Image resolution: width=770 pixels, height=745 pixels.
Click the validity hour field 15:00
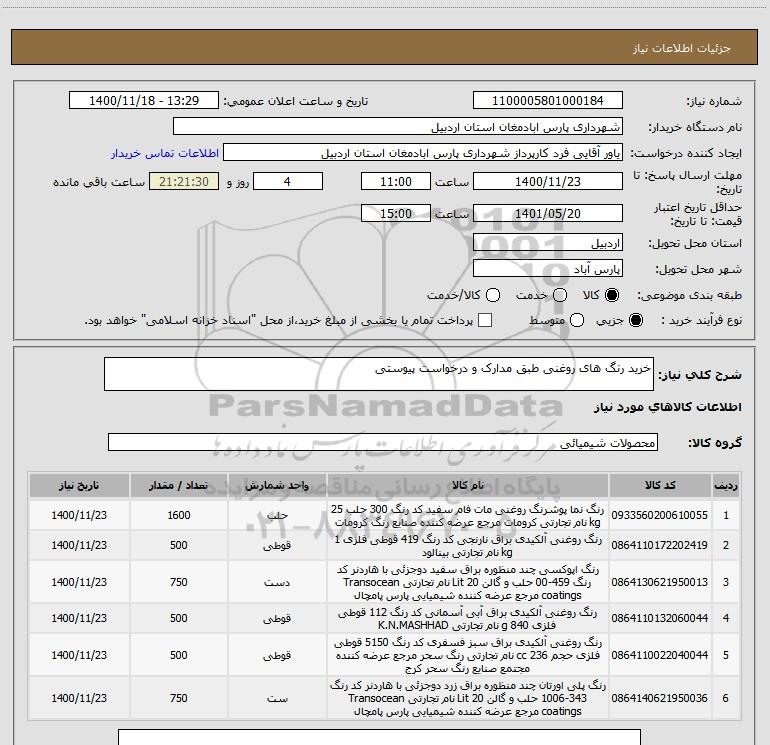click(x=396, y=213)
